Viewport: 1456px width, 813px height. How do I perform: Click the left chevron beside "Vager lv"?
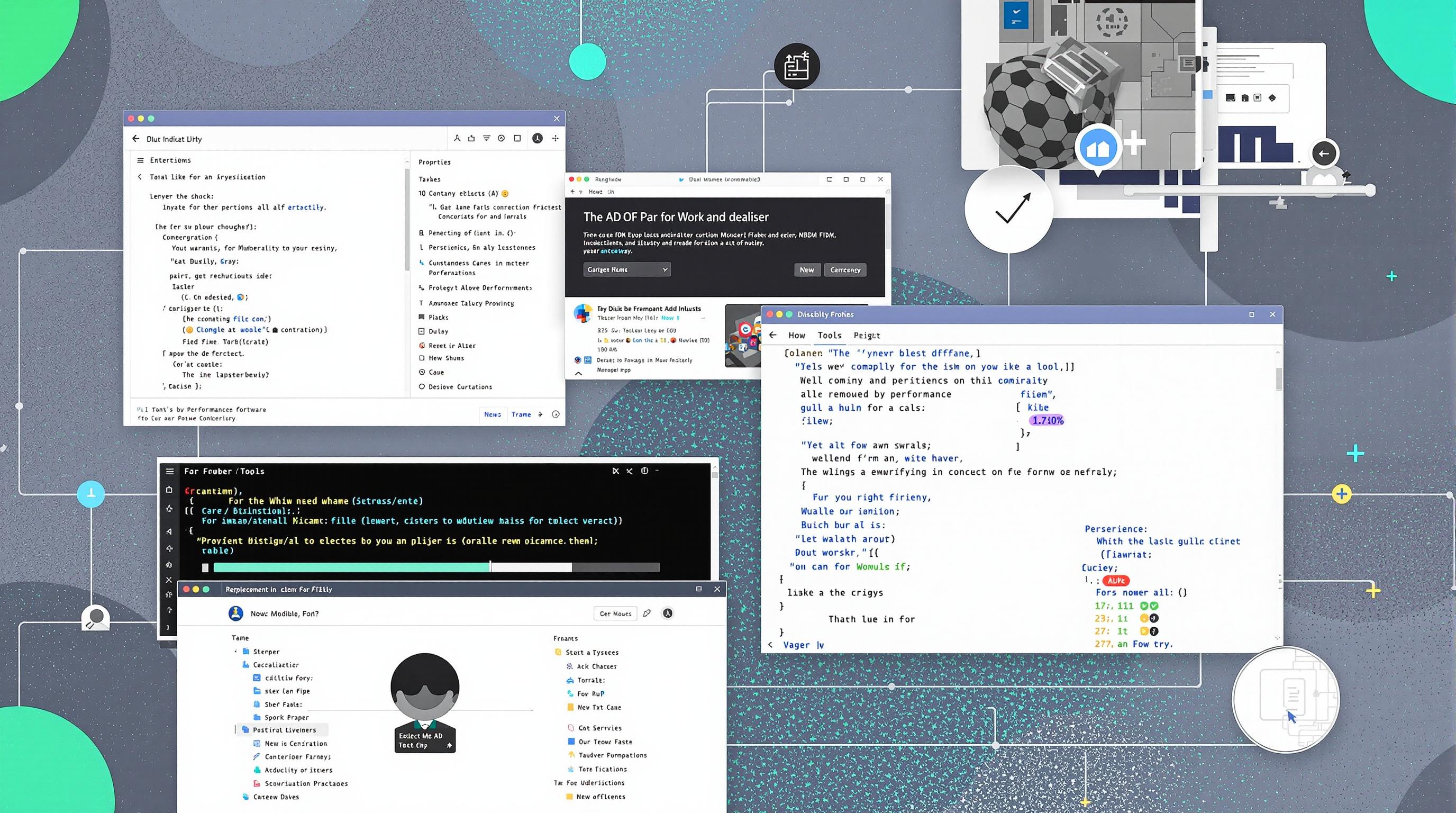pyautogui.click(x=770, y=645)
